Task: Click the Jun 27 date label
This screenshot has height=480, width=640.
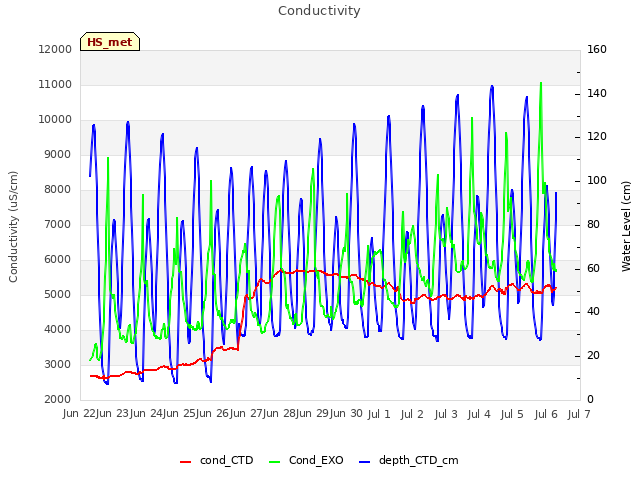Action: [x=247, y=414]
